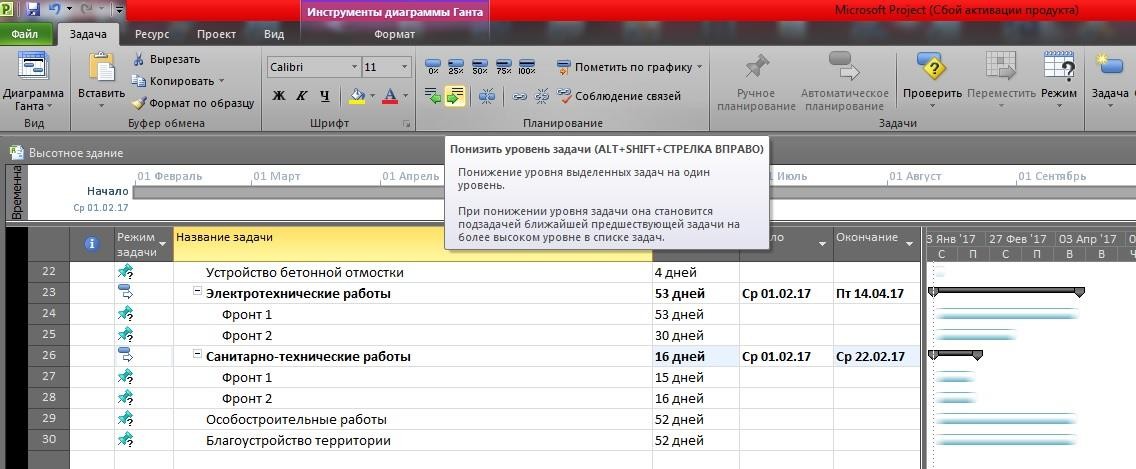The height and width of the screenshot is (469, 1136).
Task: Switch to the Задача ribbon tab
Action: coord(88,34)
